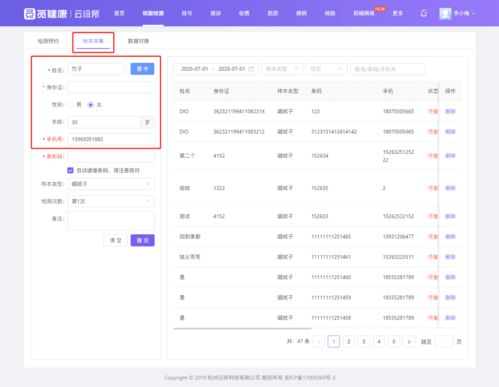Click phone cell 15262532152

click(x=398, y=216)
